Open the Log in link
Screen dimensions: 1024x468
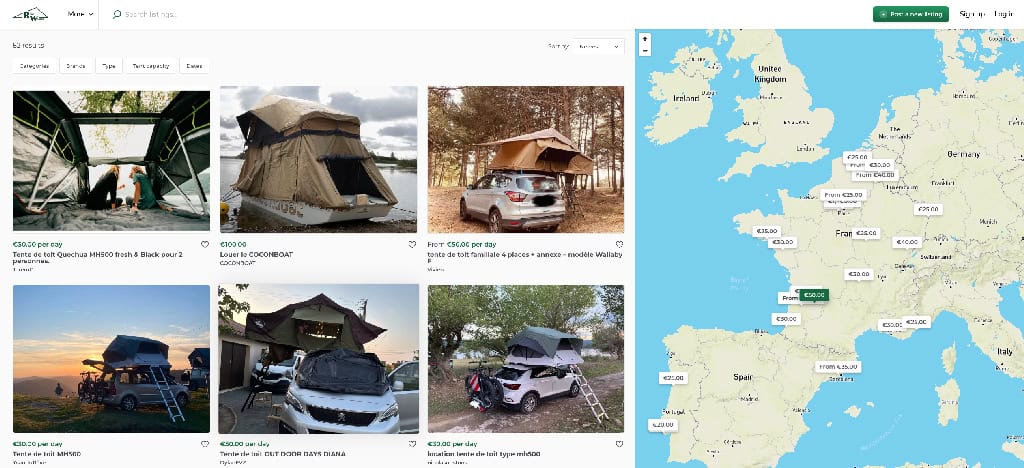1003,14
